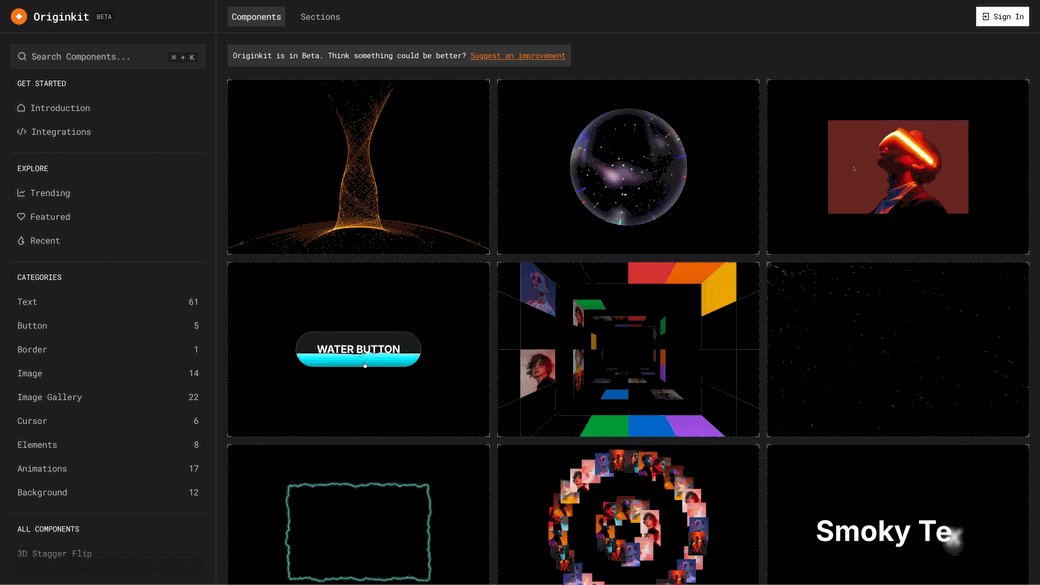Image resolution: width=1040 pixels, height=585 pixels.
Task: Switch to the Sections tab
Action: [320, 17]
